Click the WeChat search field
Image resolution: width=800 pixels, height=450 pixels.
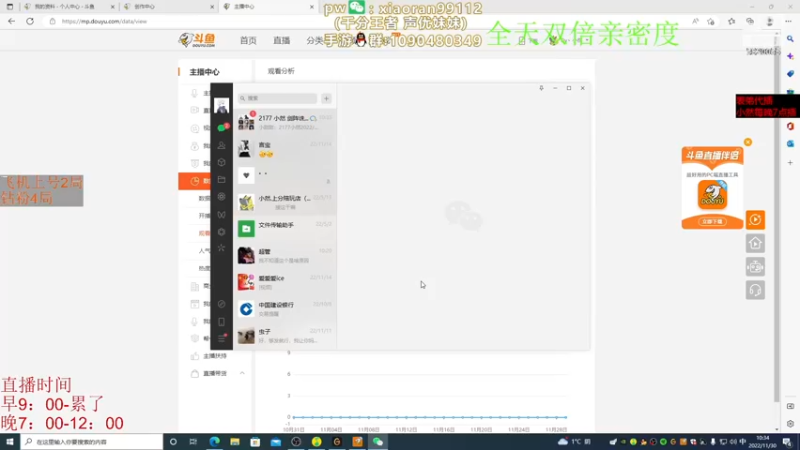(278, 98)
